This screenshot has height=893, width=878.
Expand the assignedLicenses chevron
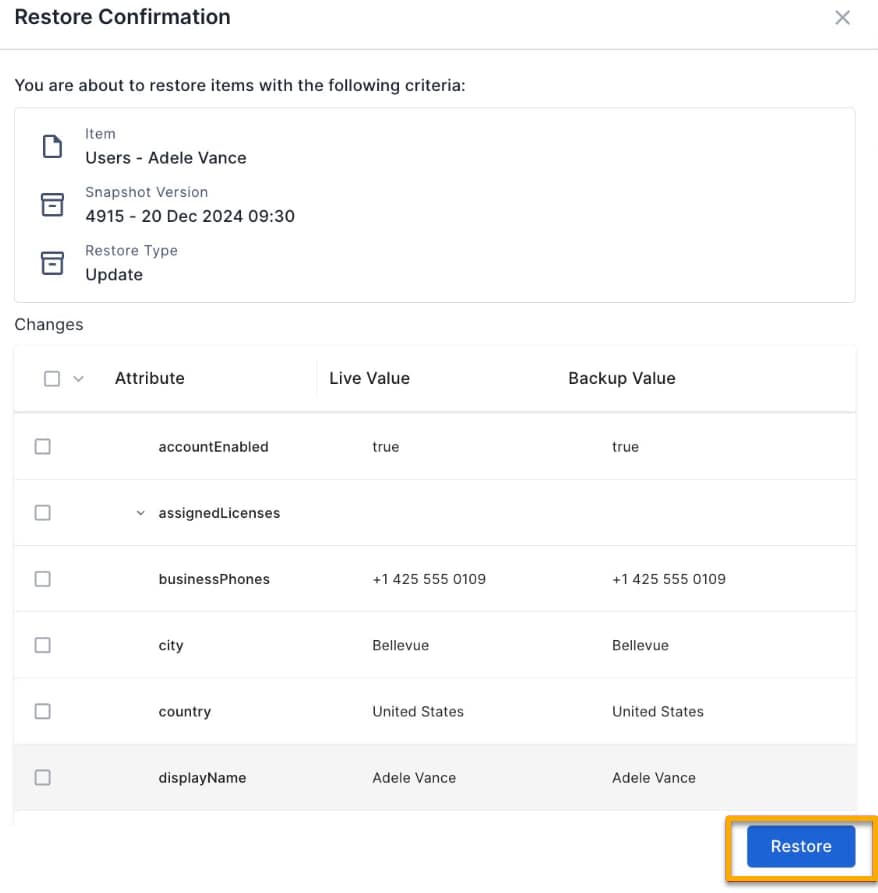pos(140,514)
